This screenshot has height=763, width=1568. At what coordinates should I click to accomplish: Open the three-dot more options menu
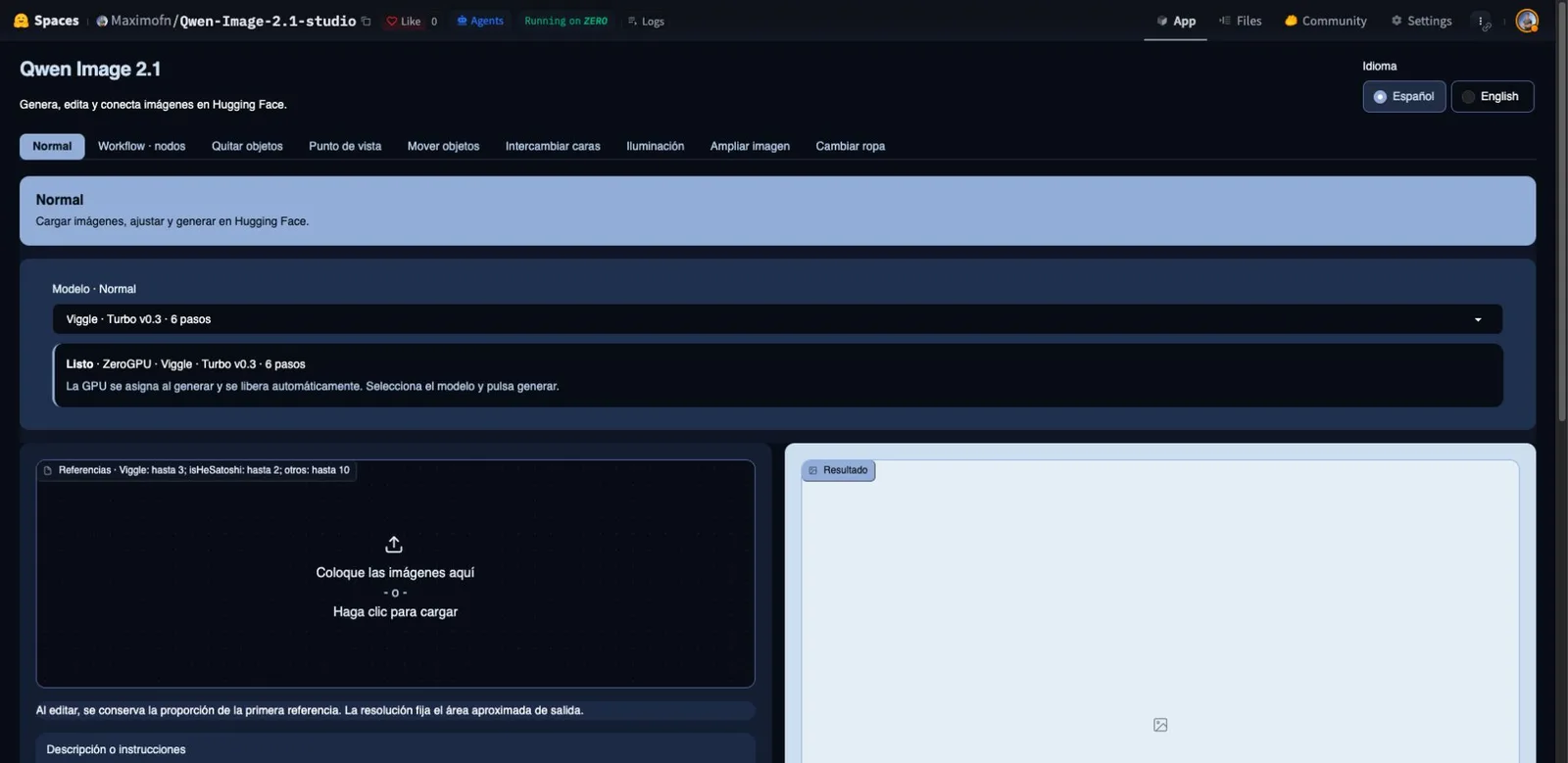[x=1481, y=21]
